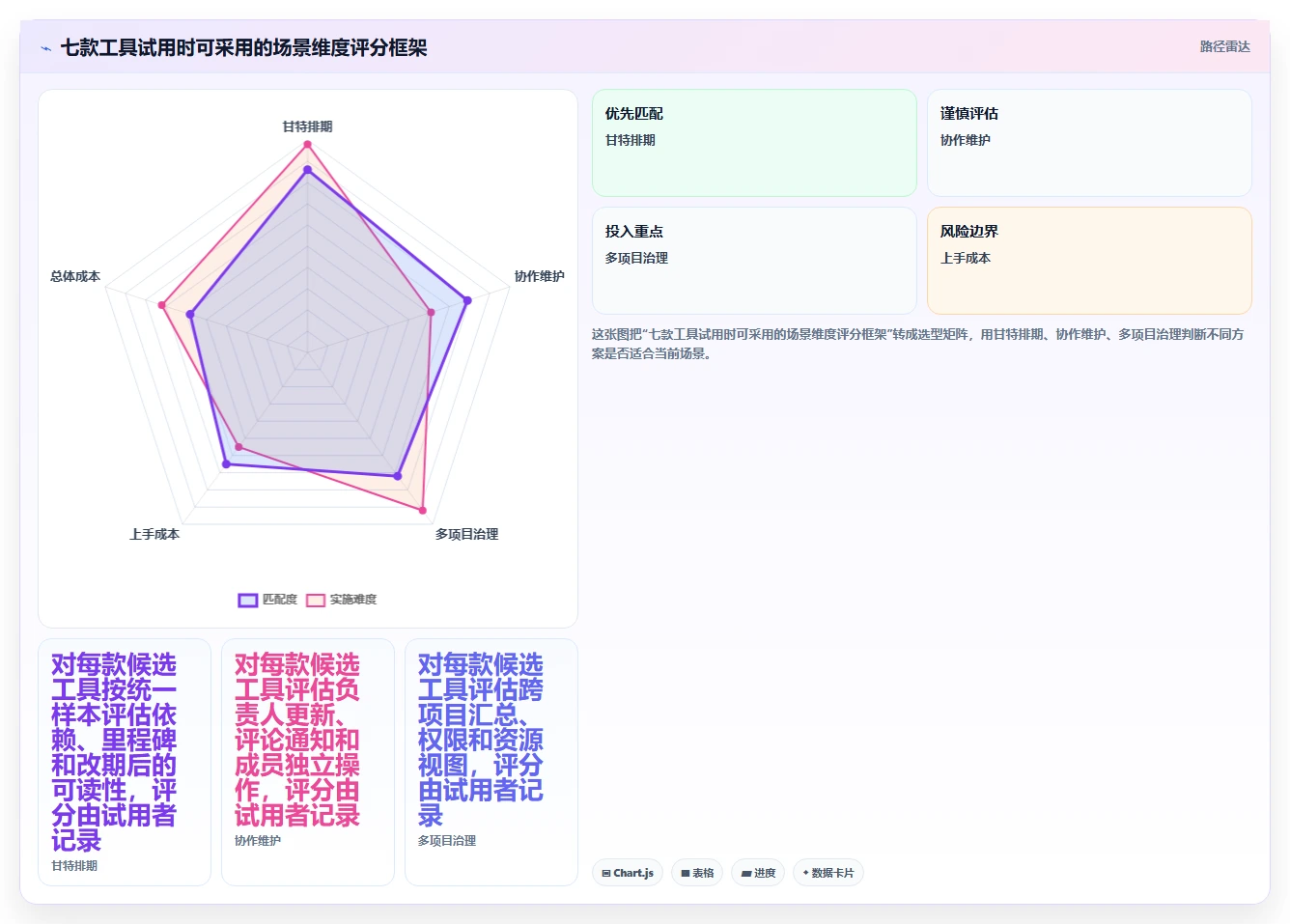Image resolution: width=1290 pixels, height=924 pixels.
Task: Open the pink data card about 负责人更新
Action: click(x=308, y=762)
